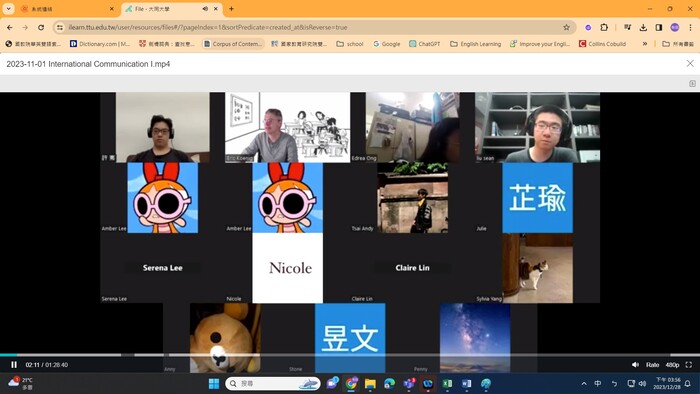
Task: Open the school bookmarks folder
Action: tap(350, 44)
